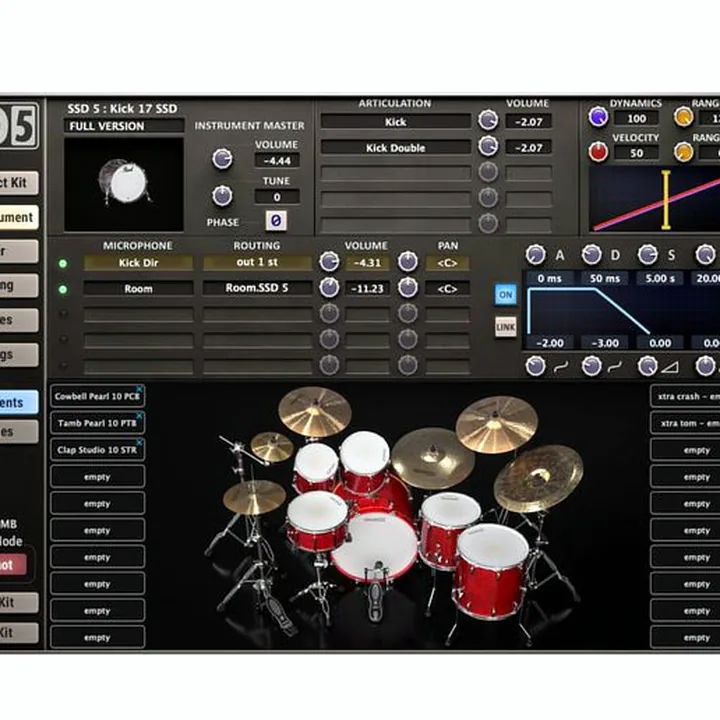Toggle the Kick Dir microphone green LED
The image size is (720, 720).
(63, 264)
